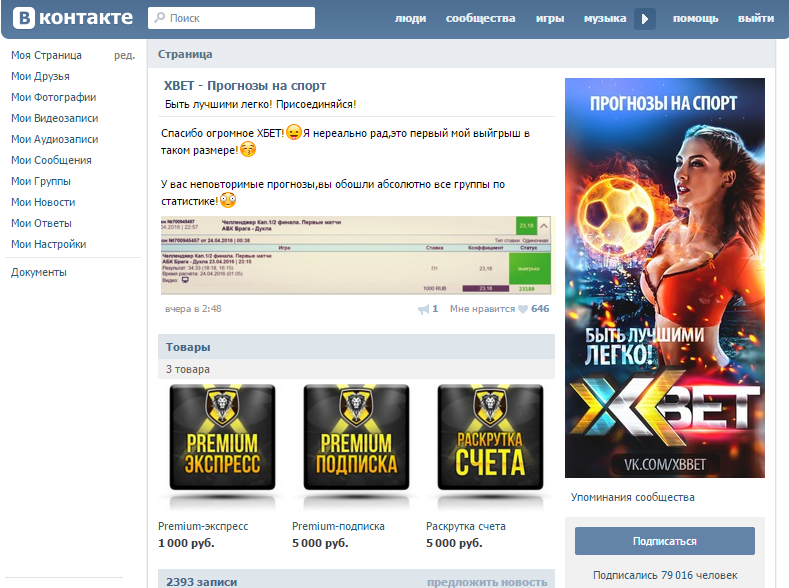Viewport: 789px width, 588px height.
Task: Open помощь in the top navigation
Action: [695, 18]
